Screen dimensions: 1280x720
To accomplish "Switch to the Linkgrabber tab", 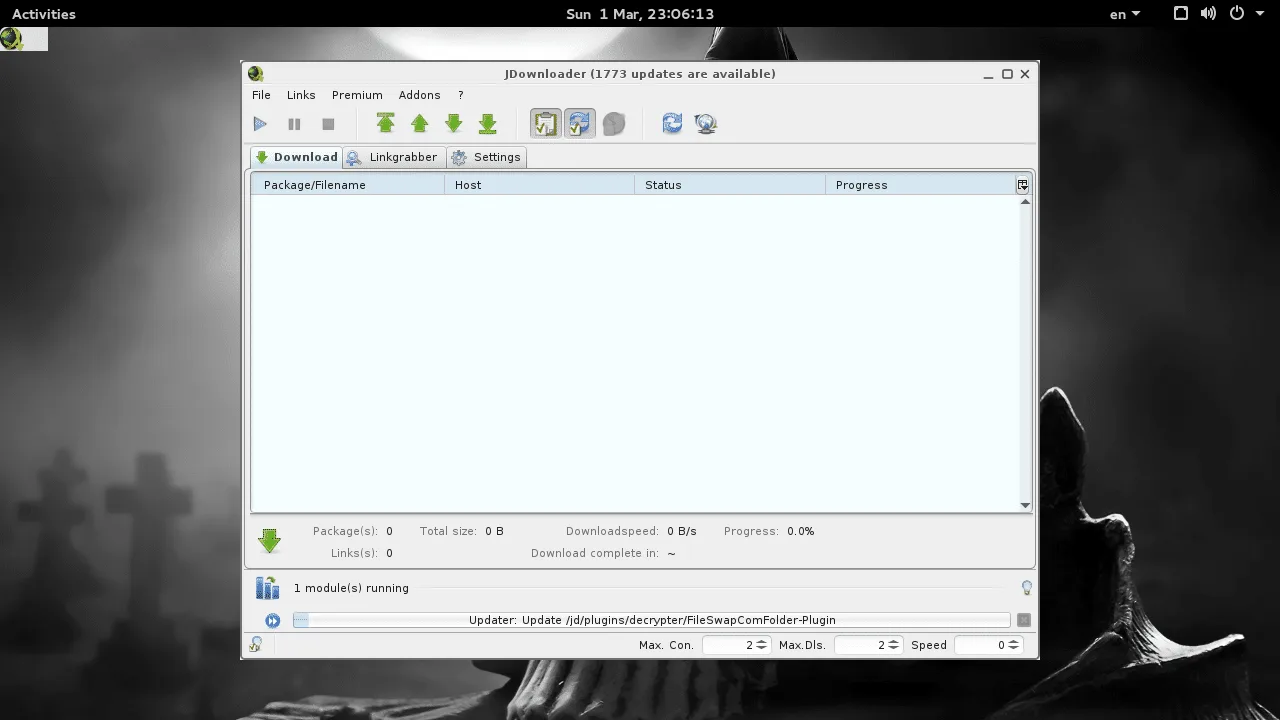I will tap(392, 157).
